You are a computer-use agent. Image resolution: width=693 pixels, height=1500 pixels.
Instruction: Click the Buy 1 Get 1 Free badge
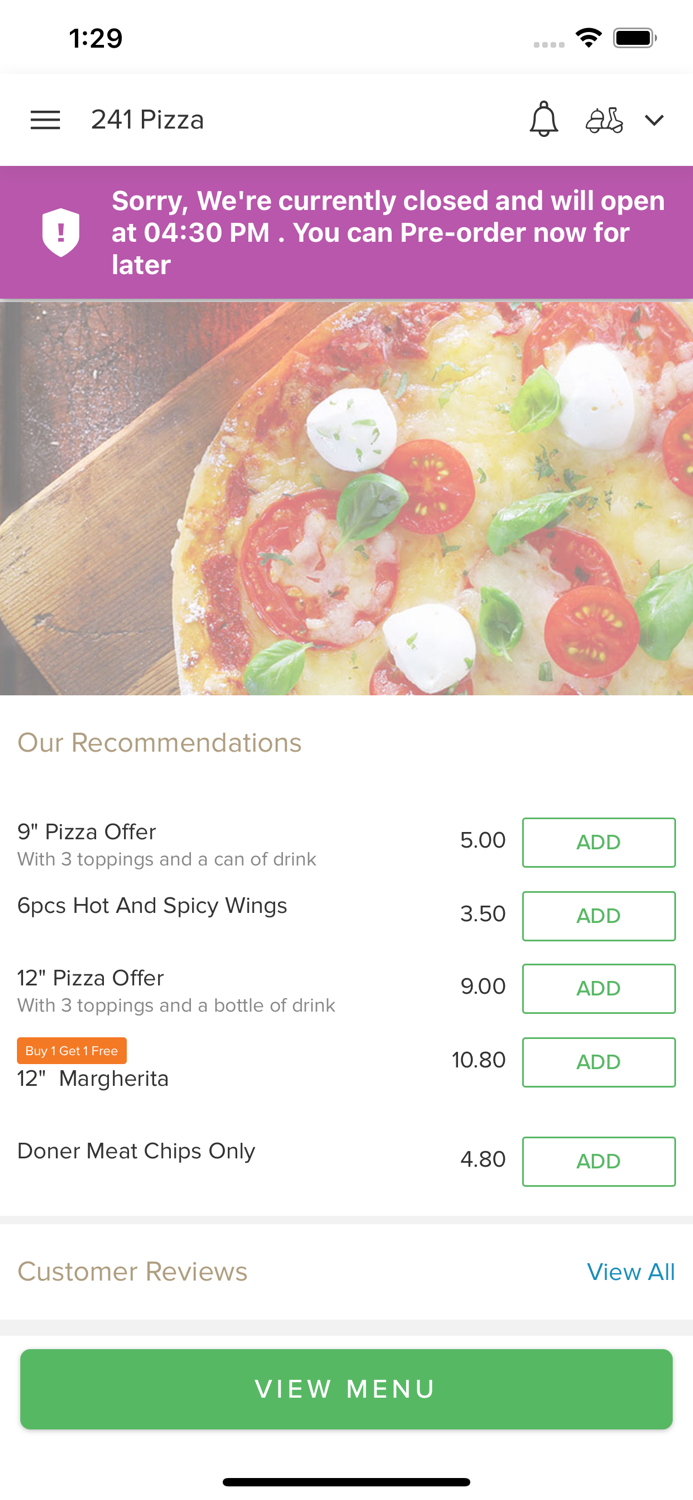(71, 1050)
